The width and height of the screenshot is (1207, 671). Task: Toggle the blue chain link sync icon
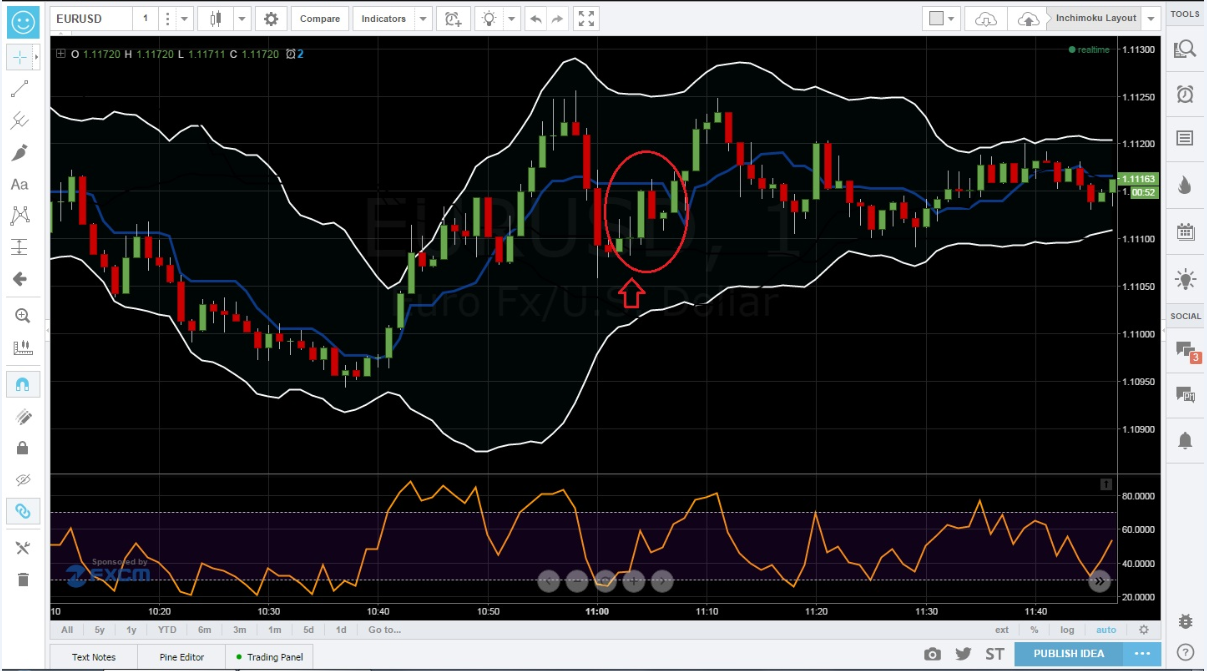22,511
